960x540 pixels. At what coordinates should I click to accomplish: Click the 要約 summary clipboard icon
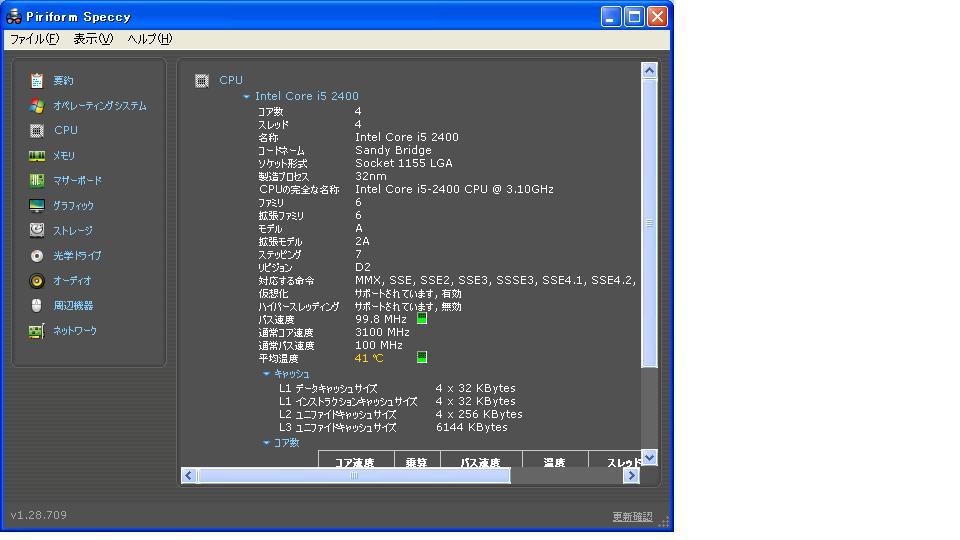click(x=37, y=80)
